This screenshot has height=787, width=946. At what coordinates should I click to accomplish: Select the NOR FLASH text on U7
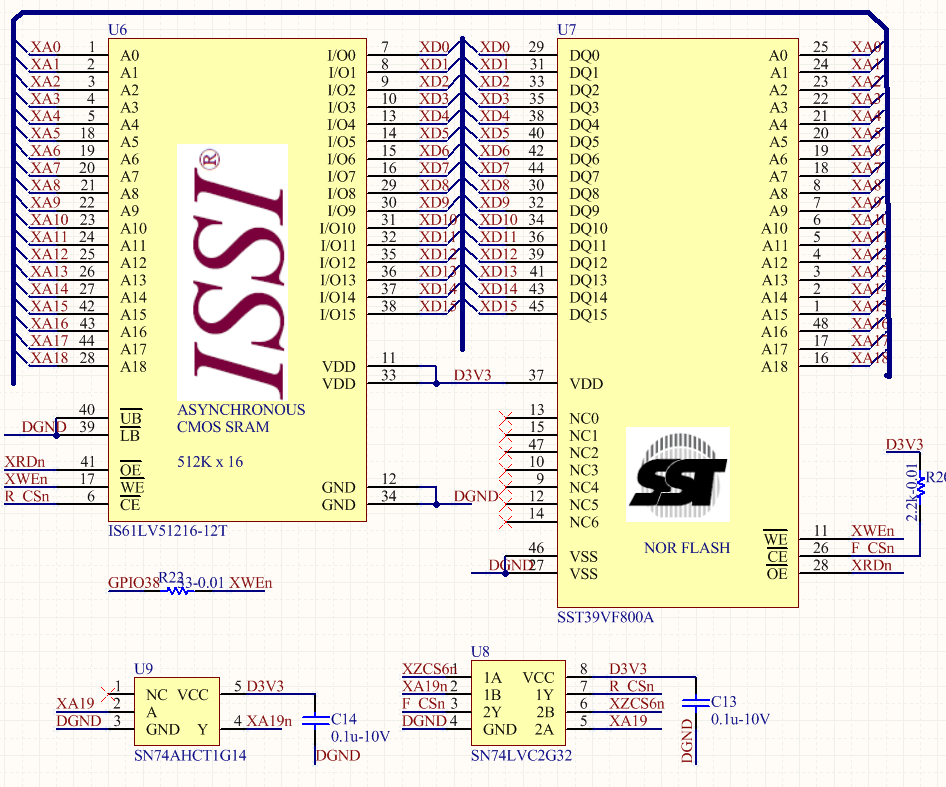pos(687,548)
